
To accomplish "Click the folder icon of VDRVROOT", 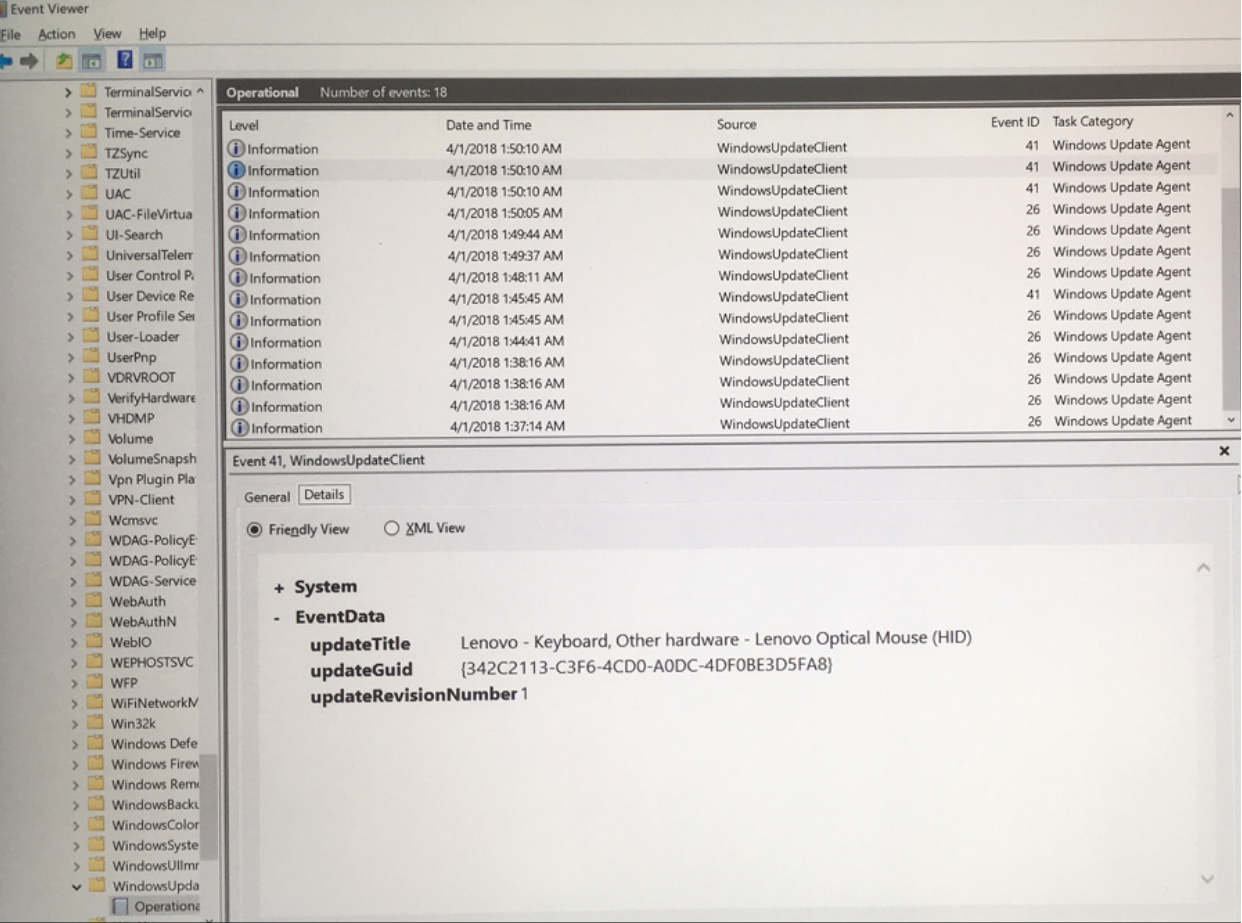I will click(x=93, y=377).
